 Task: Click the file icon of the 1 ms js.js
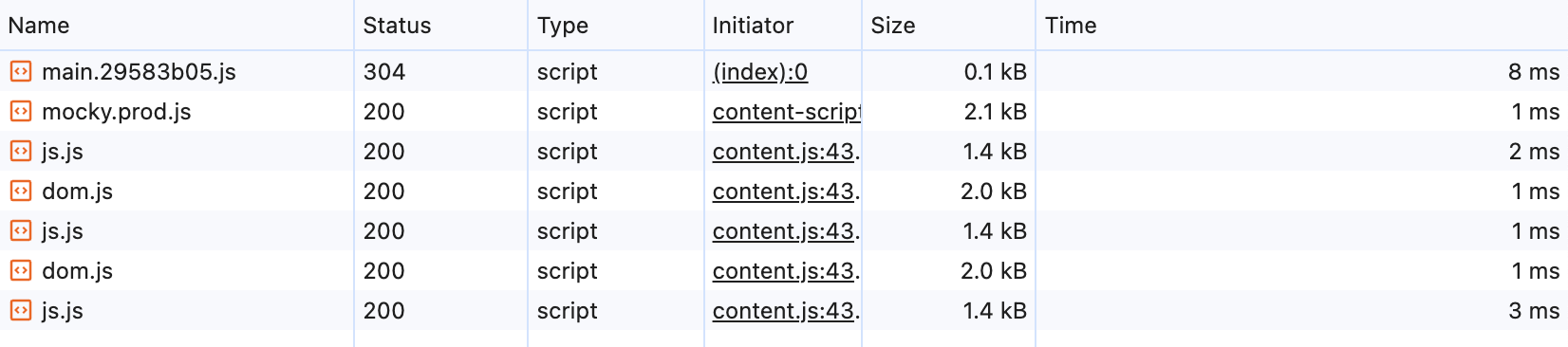coord(21,230)
